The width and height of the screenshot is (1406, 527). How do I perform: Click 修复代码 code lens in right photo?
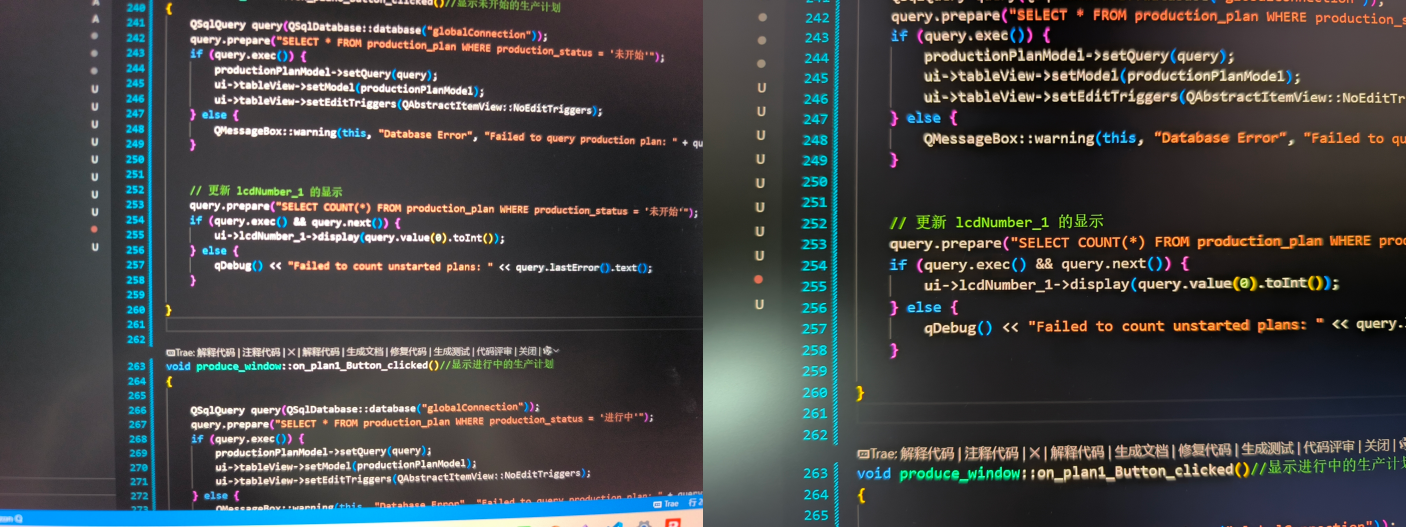(1204, 450)
